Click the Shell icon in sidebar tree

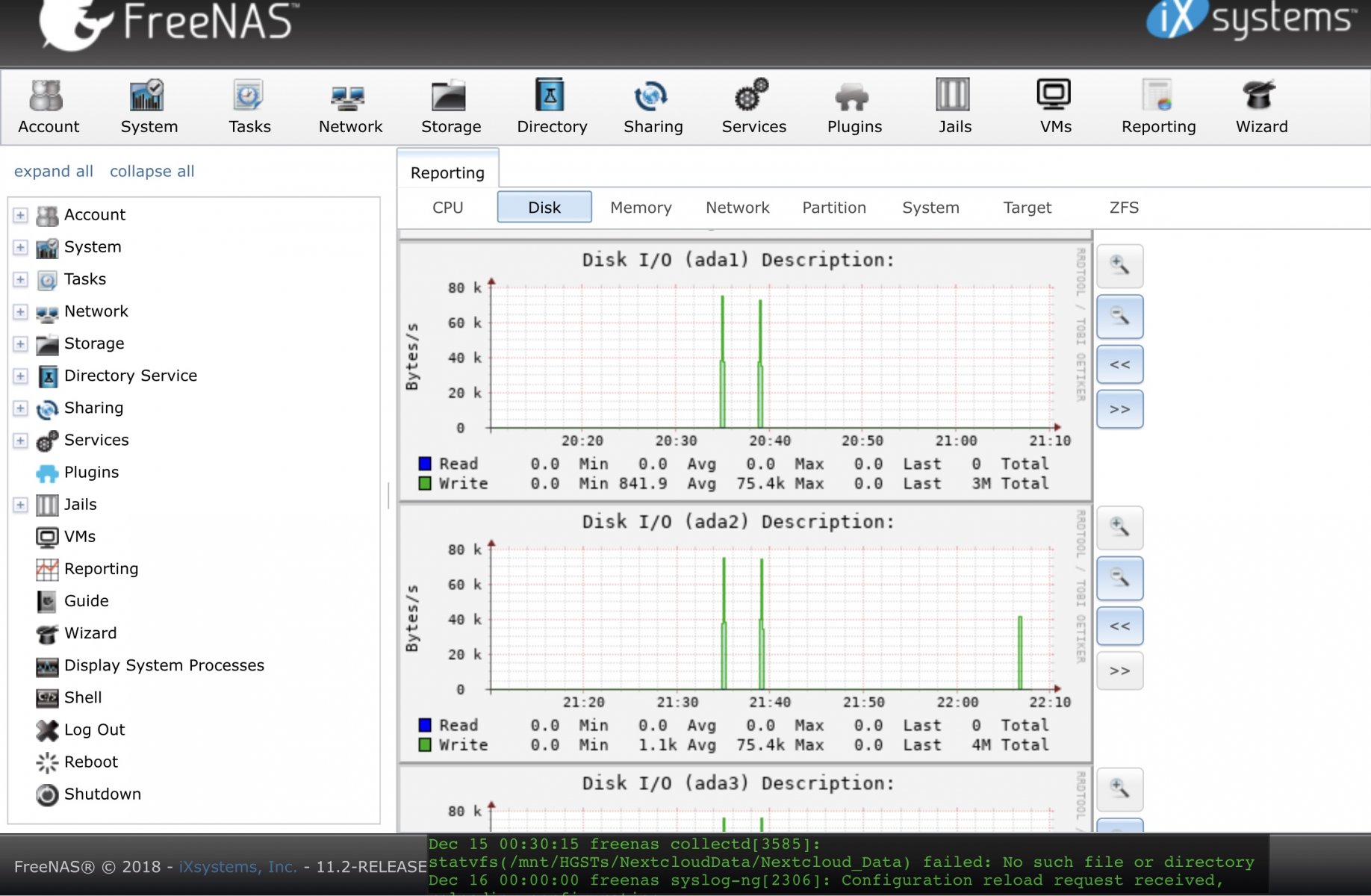coord(47,698)
